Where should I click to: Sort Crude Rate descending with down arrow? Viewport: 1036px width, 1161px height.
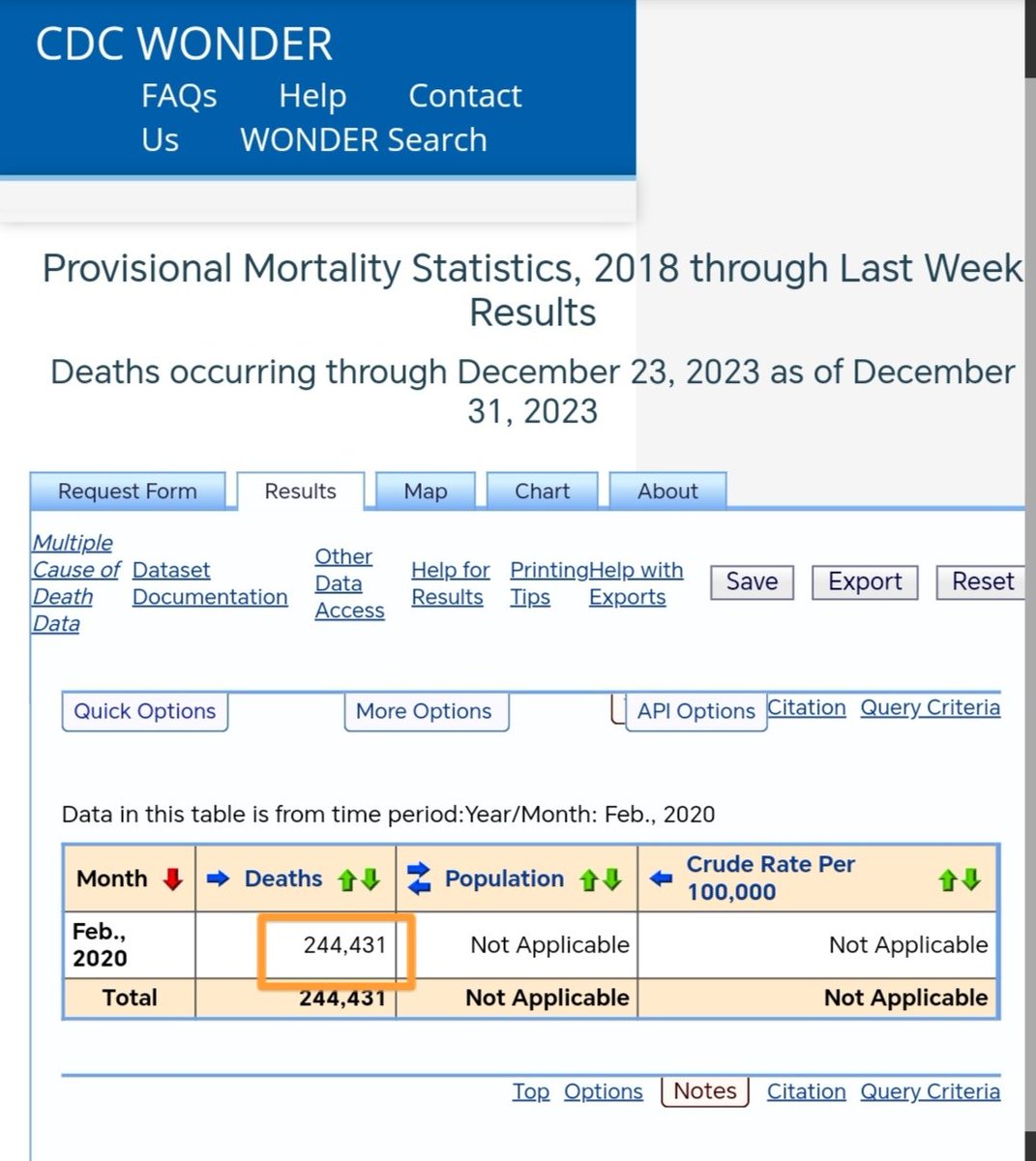pyautogui.click(x=972, y=879)
